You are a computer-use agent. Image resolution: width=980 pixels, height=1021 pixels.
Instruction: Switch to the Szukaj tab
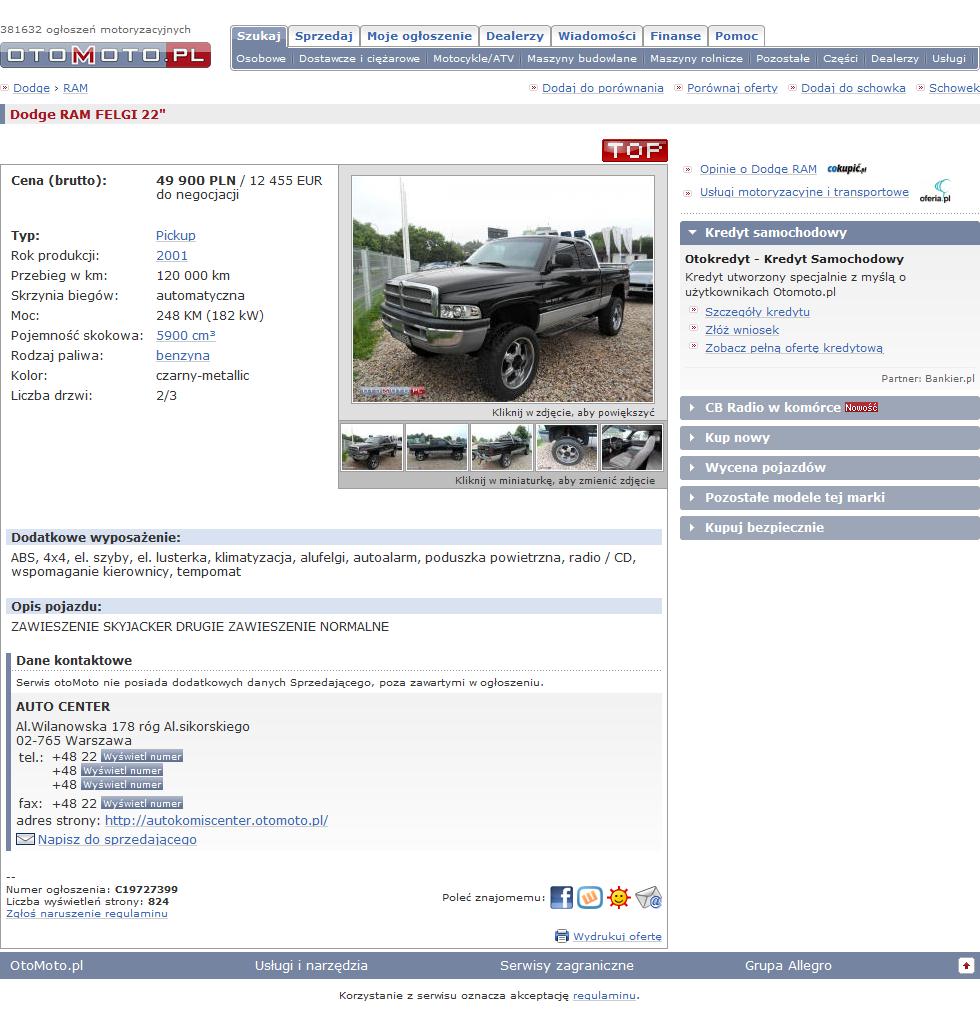[259, 36]
